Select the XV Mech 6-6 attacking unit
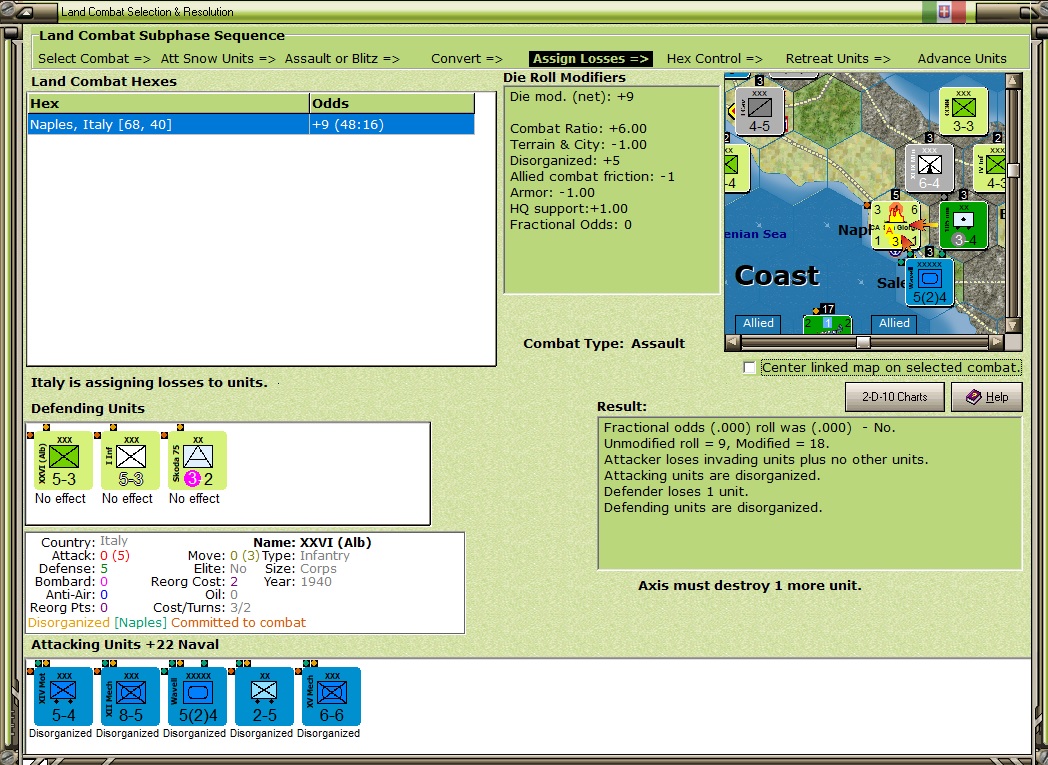 (331, 696)
